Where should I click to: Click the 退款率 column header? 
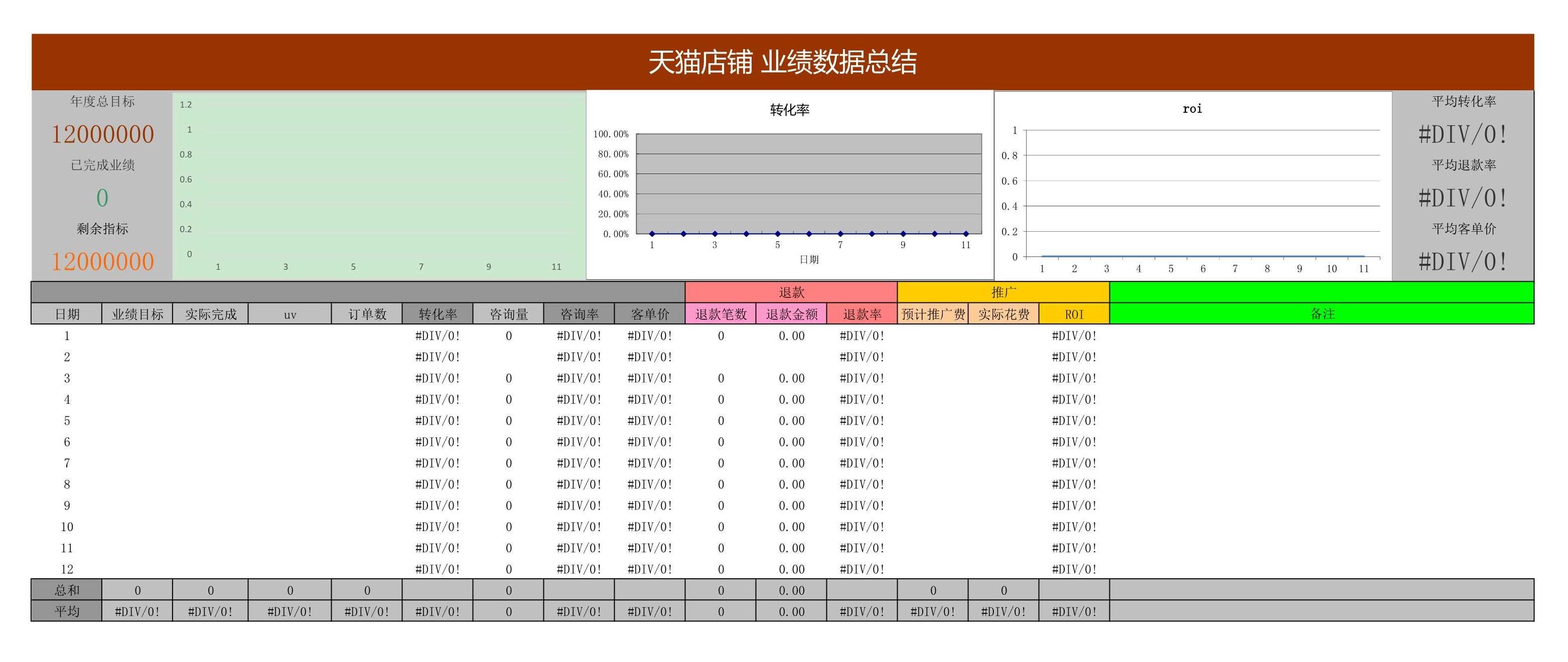point(862,314)
